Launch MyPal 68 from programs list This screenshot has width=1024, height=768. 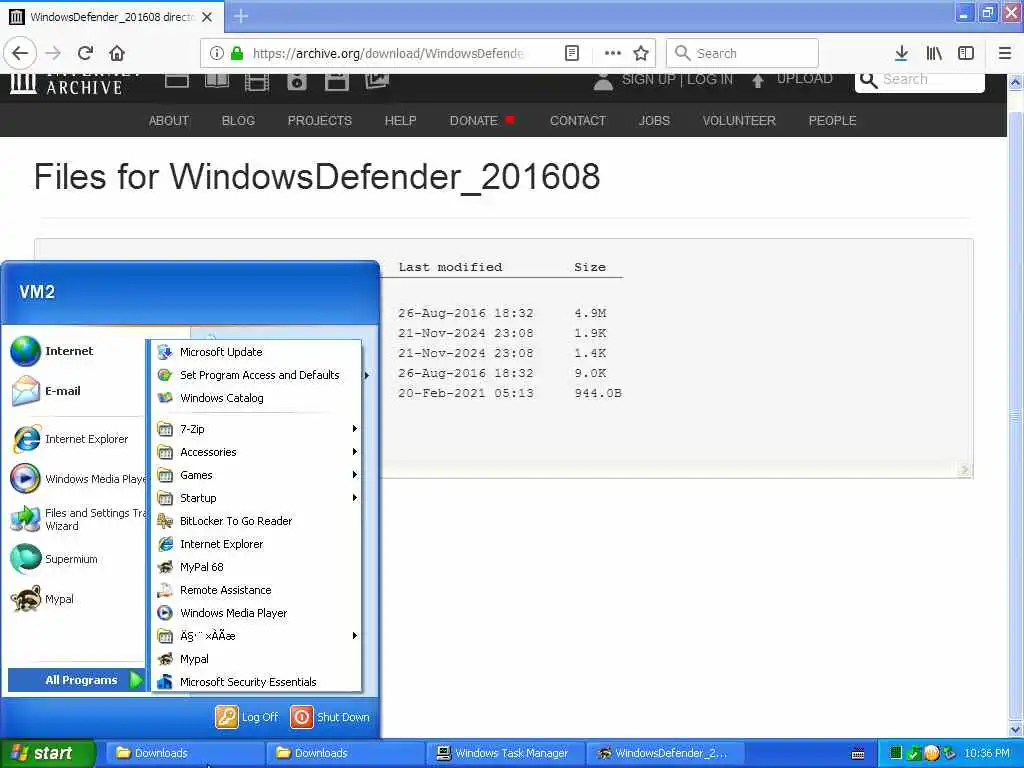click(257, 567)
